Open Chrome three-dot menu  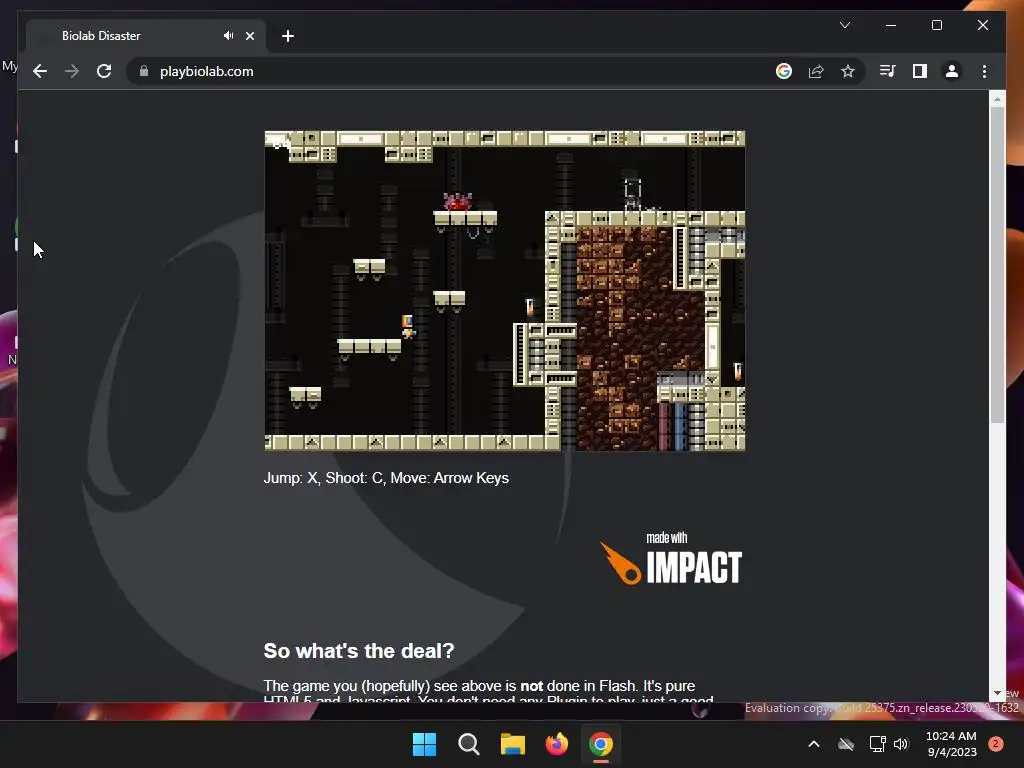tap(984, 71)
